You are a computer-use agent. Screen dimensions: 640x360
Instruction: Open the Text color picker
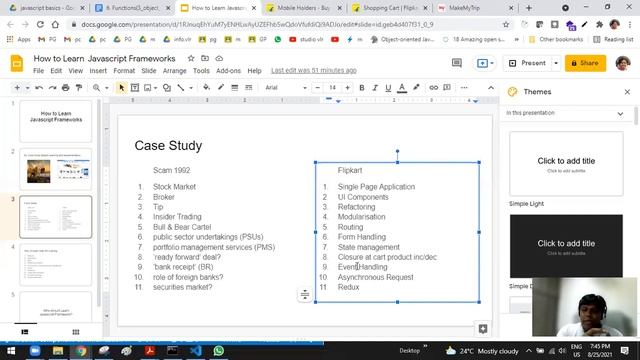[x=402, y=88]
